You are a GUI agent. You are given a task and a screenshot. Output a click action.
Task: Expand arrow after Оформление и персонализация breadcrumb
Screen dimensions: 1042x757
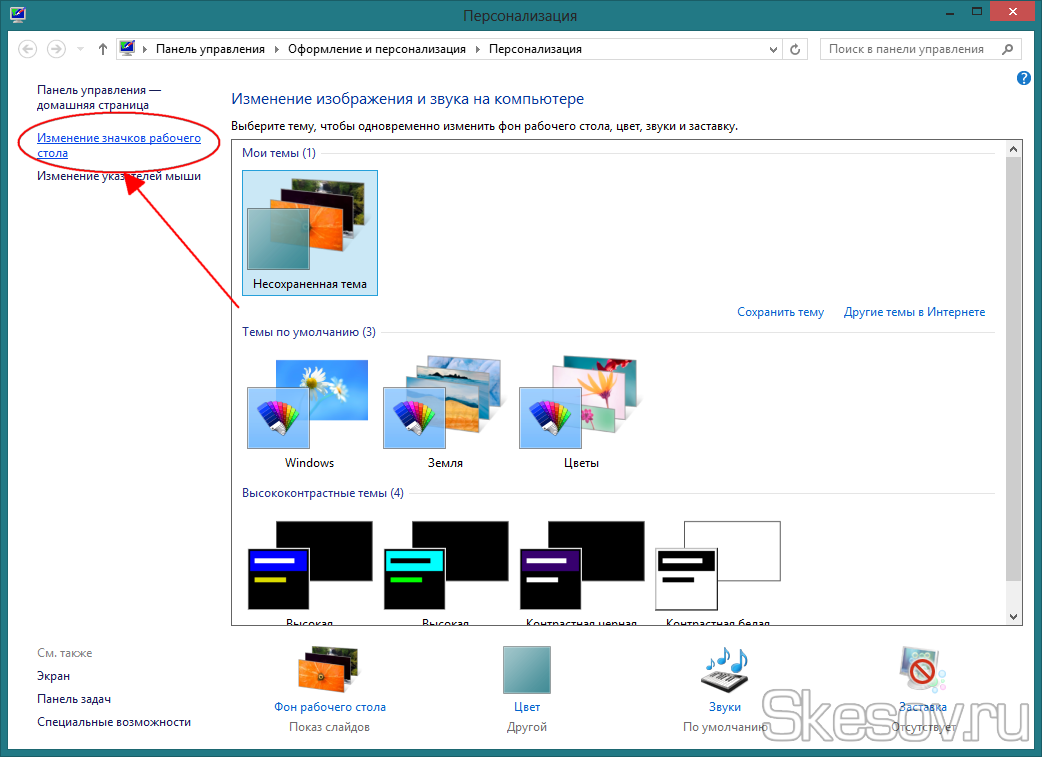pyautogui.click(x=477, y=49)
